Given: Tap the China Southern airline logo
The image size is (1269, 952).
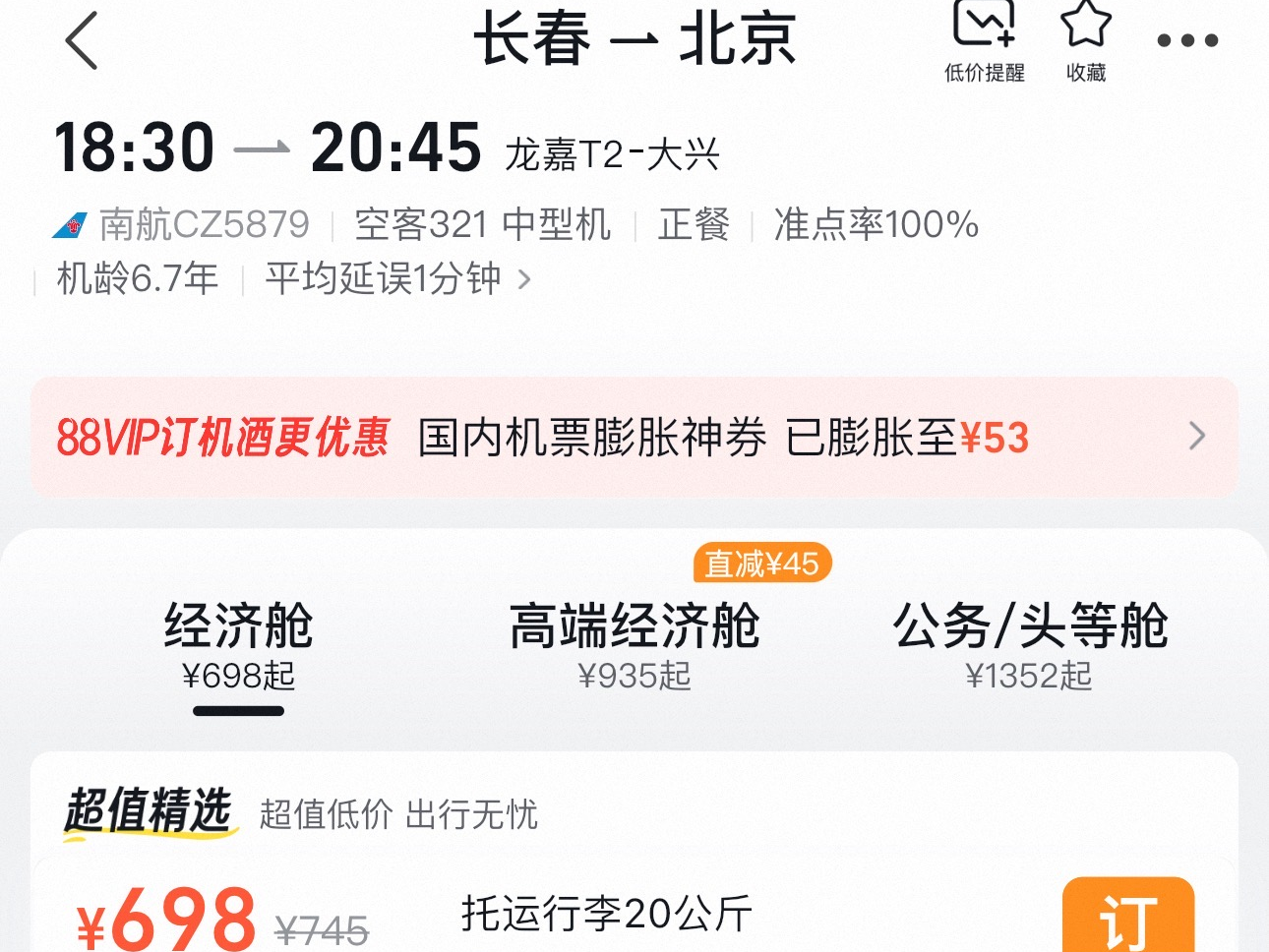Looking at the screenshot, I should pos(70,225).
